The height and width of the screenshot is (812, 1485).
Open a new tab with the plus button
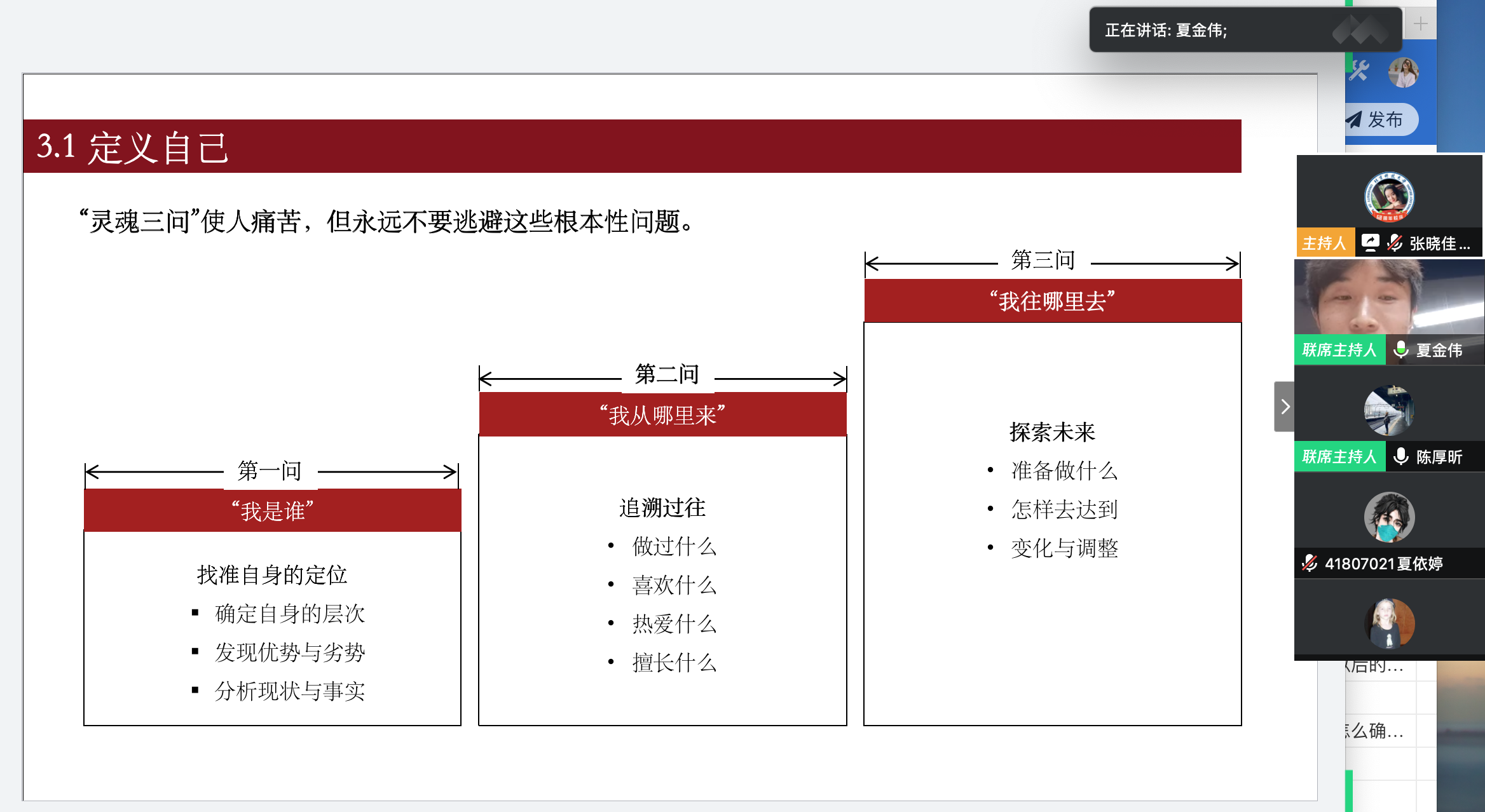point(1420,24)
